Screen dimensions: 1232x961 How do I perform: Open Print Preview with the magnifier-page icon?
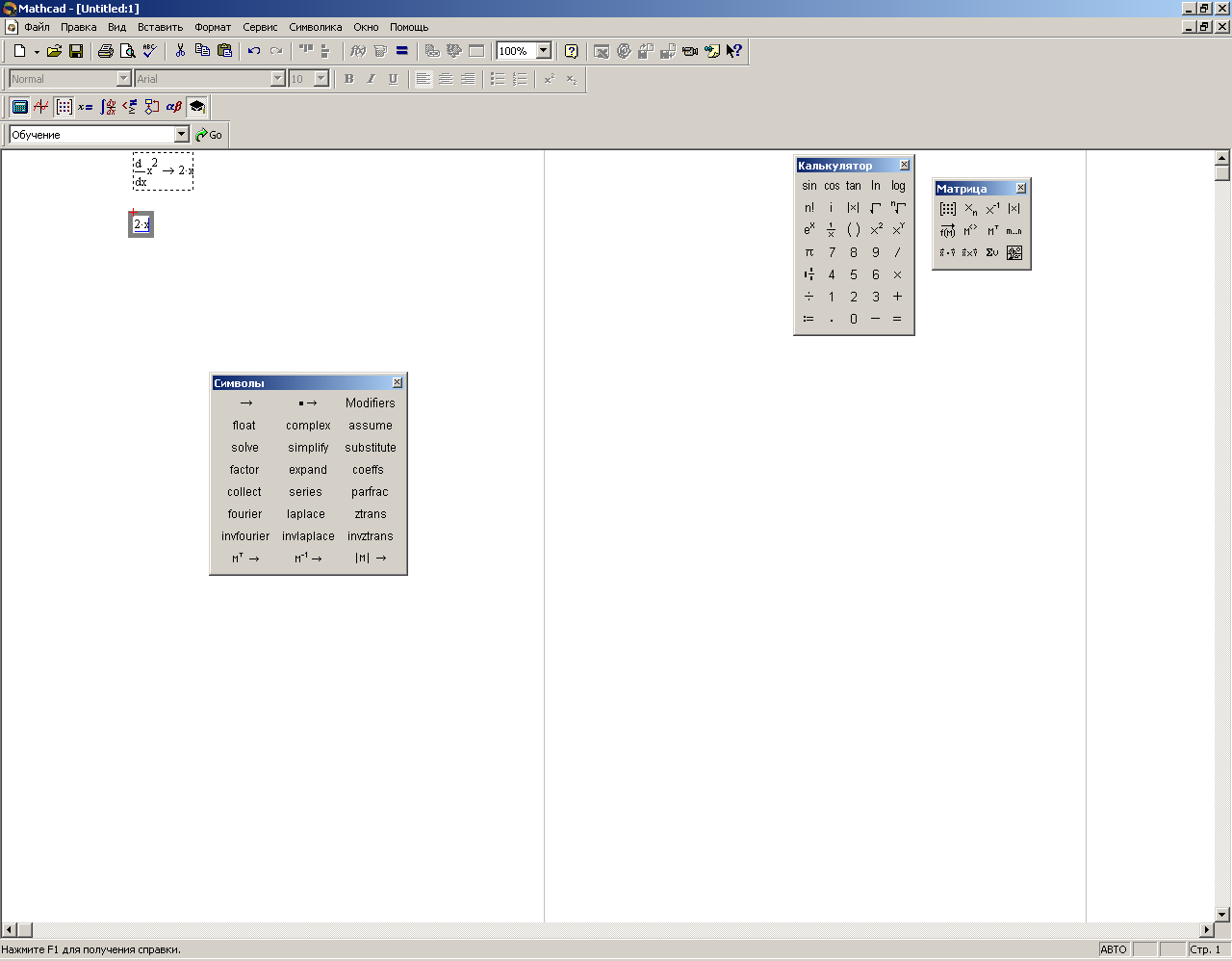[x=127, y=51]
